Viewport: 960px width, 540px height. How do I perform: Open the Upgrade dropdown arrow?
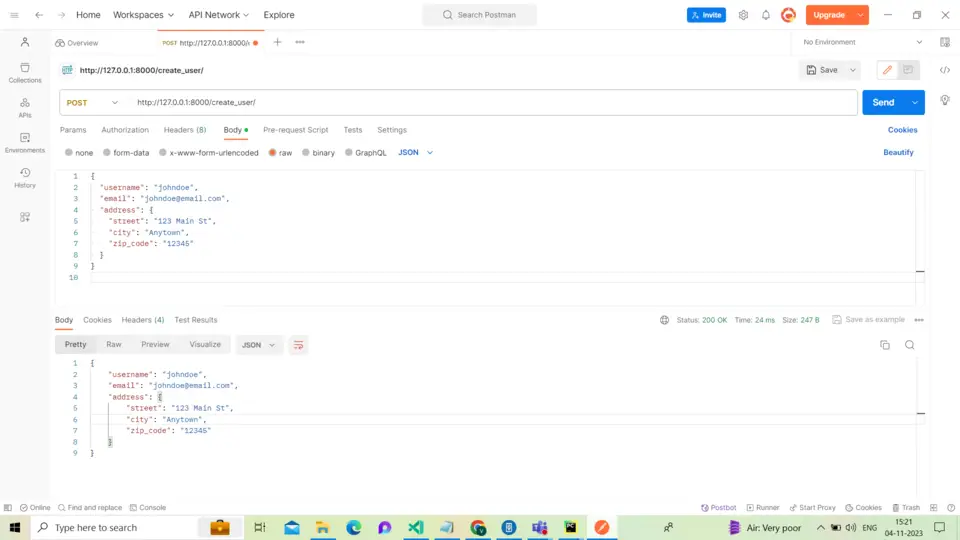[860, 15]
